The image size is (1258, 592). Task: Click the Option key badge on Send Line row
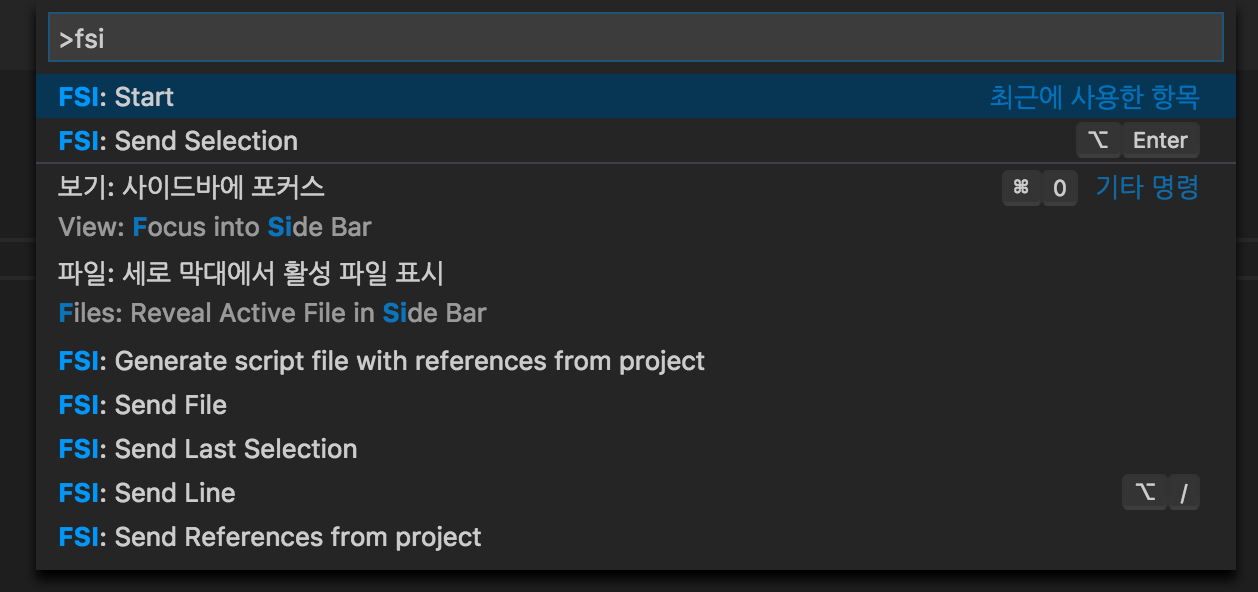coord(1145,492)
